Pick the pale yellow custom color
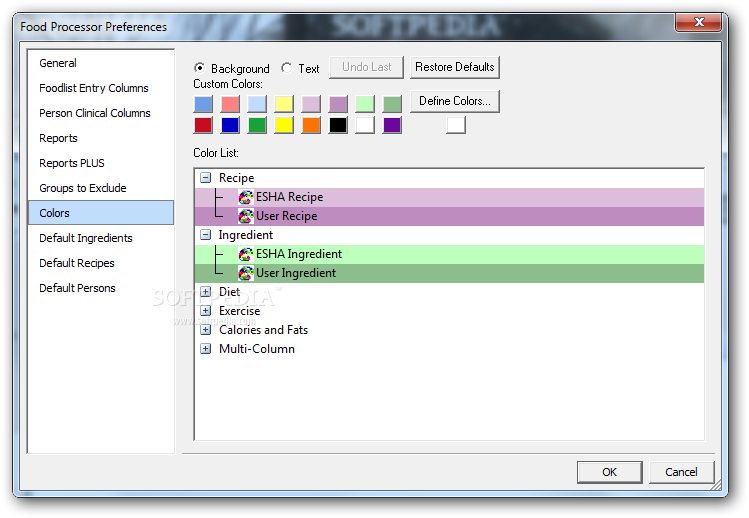749x518 pixels. pos(284,104)
